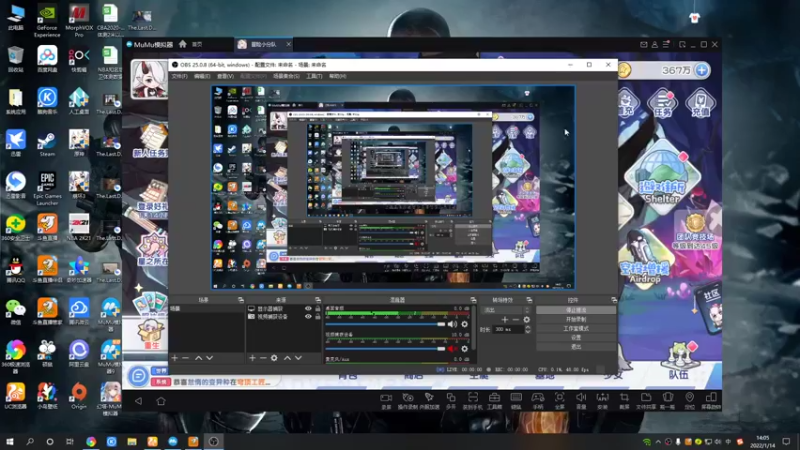Viewport: 800px width, 450px height.
Task: Pop out the sources dock panel
Action: point(317,300)
